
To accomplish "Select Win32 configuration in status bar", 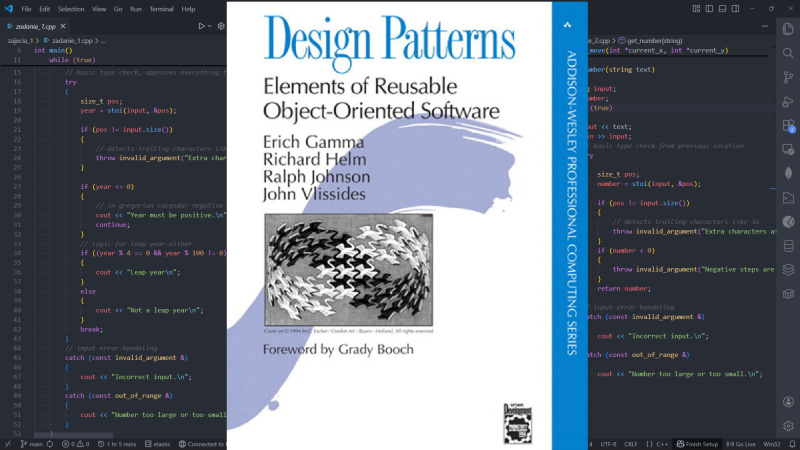I will (x=771, y=444).
